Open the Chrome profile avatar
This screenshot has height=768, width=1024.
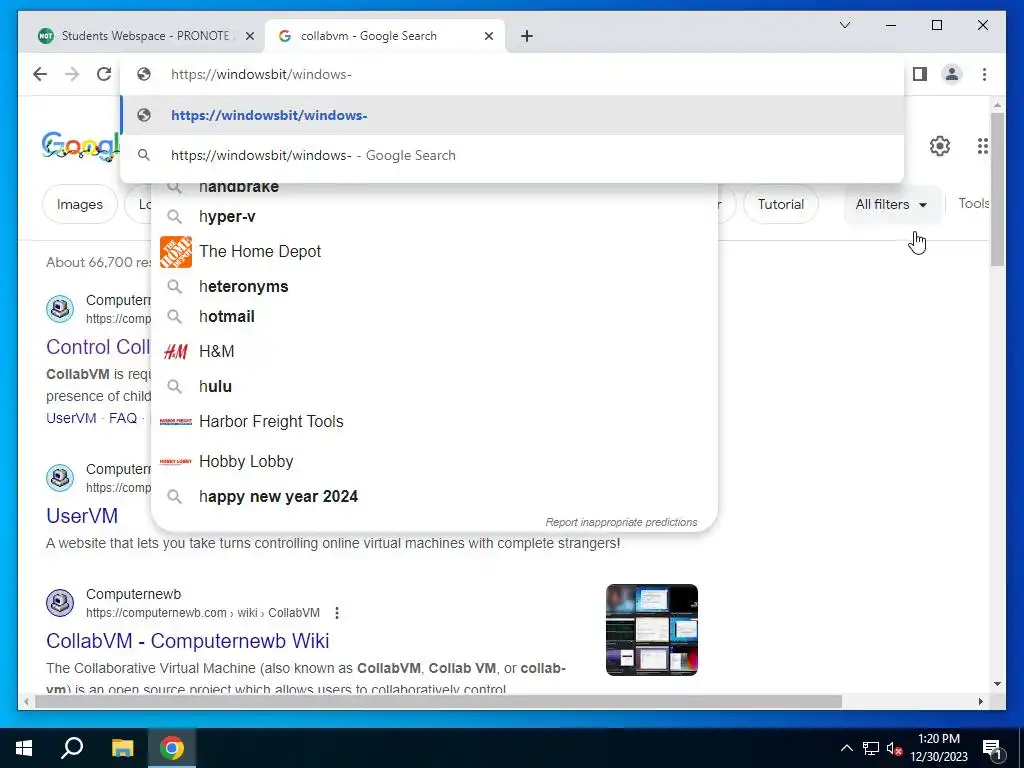952,74
